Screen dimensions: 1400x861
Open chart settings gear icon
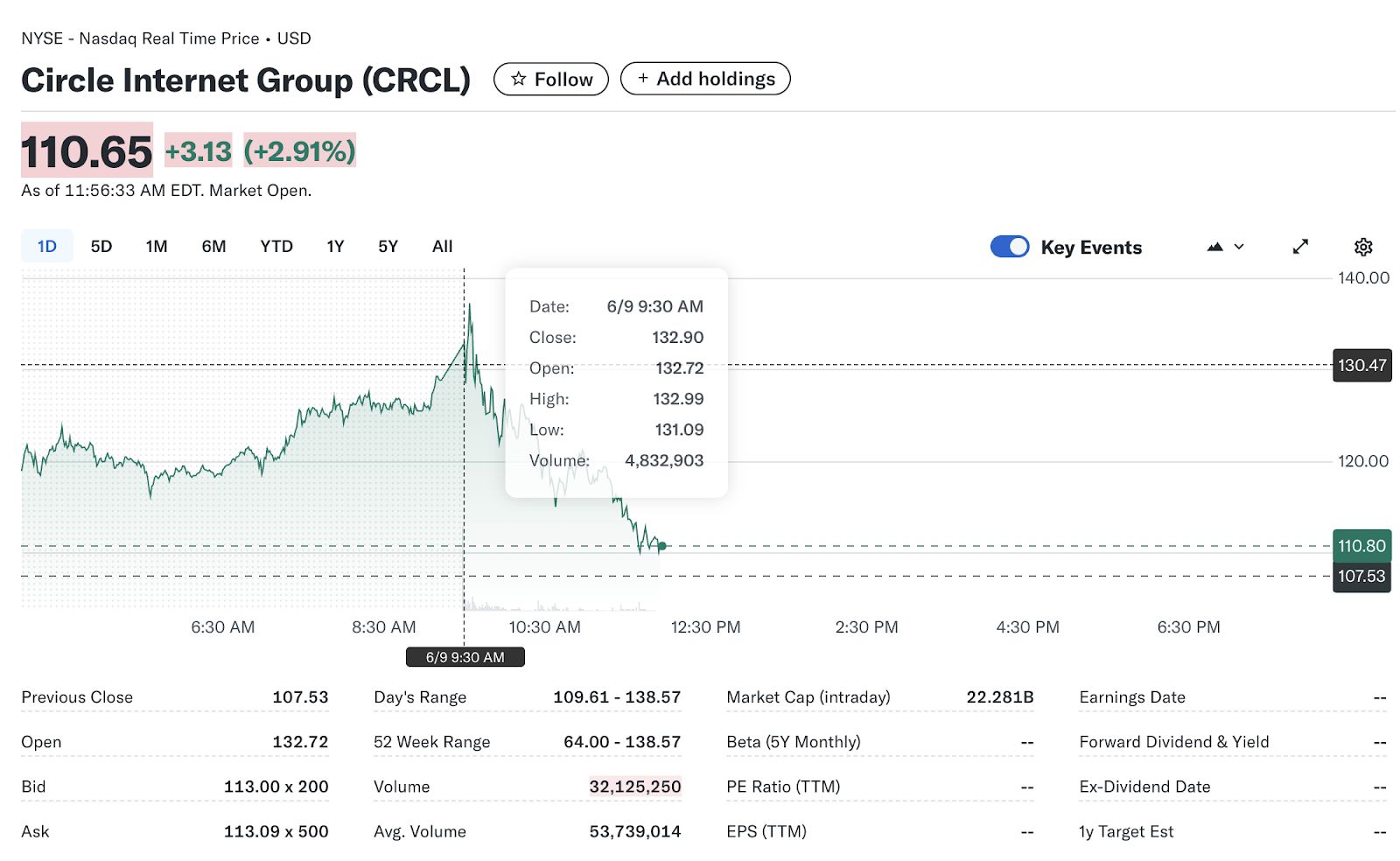coord(1362,247)
